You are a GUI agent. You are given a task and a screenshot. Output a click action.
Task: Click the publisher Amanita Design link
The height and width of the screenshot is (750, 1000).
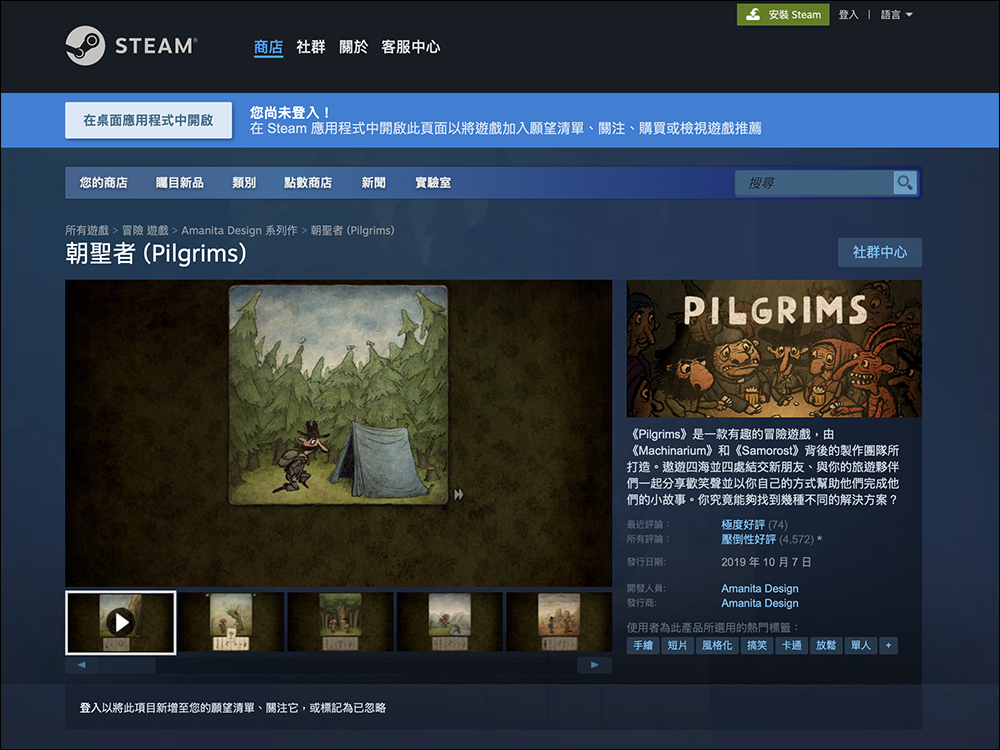point(760,603)
